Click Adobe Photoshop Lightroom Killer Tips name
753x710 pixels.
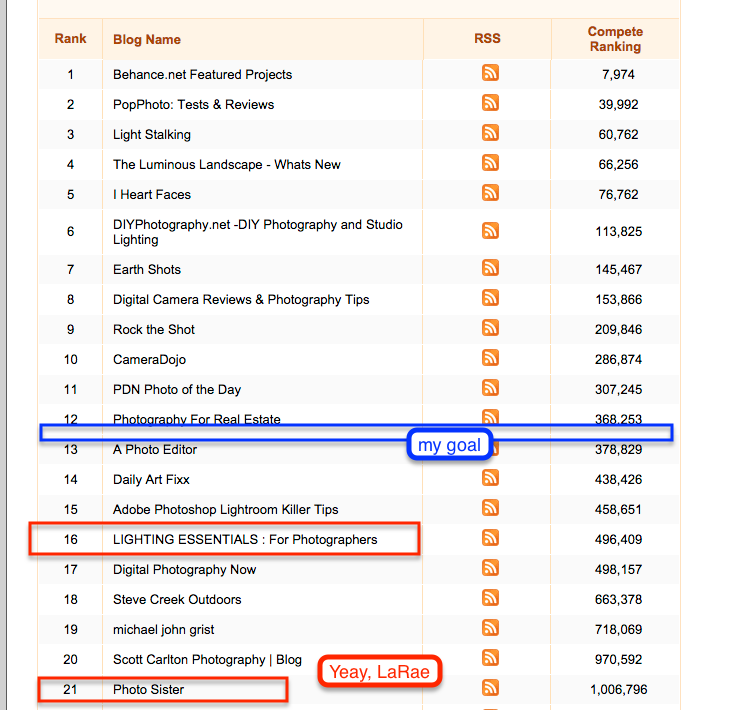click(226, 510)
